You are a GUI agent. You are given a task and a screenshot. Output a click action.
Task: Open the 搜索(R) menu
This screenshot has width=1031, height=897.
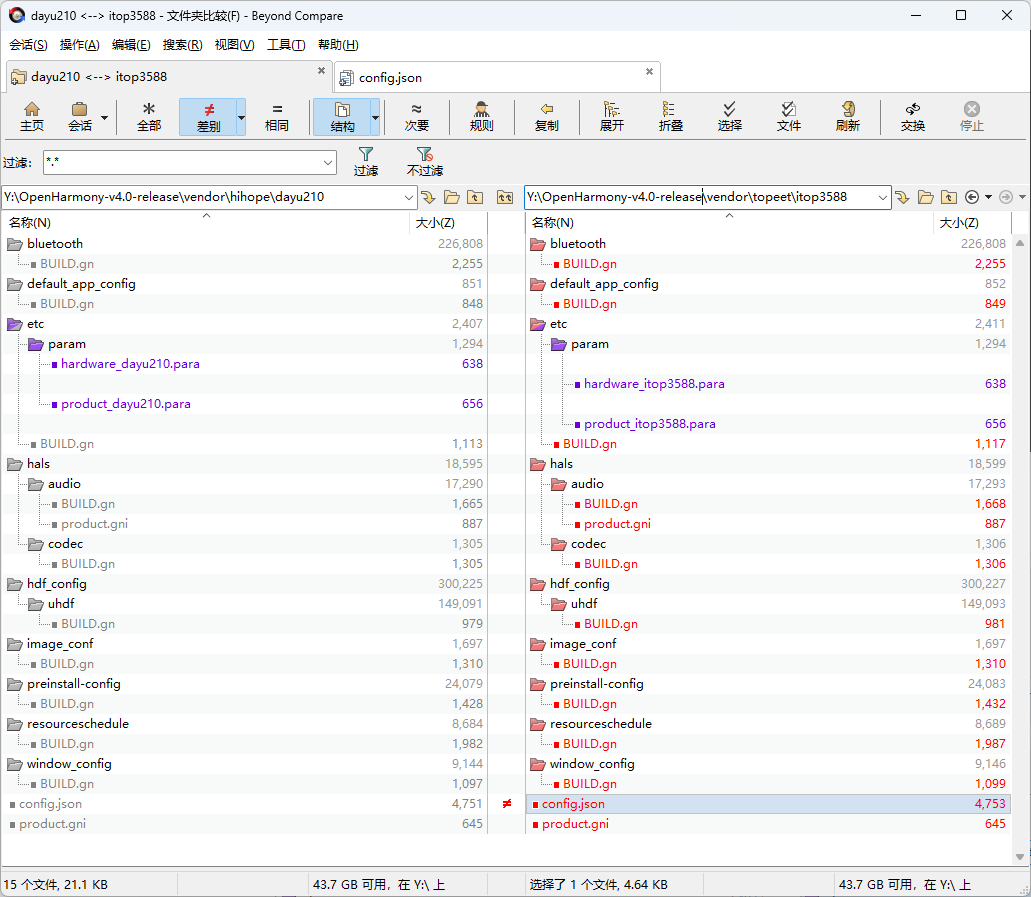(182, 45)
